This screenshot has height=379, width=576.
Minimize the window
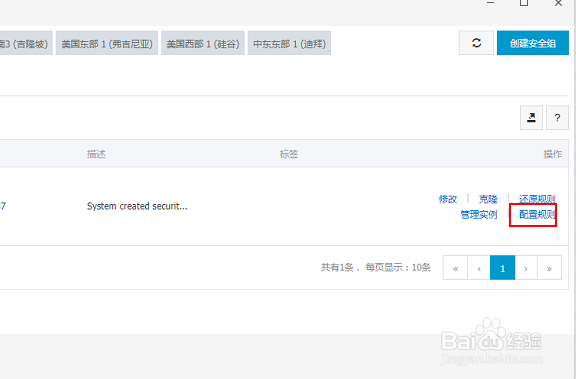click(x=490, y=3)
